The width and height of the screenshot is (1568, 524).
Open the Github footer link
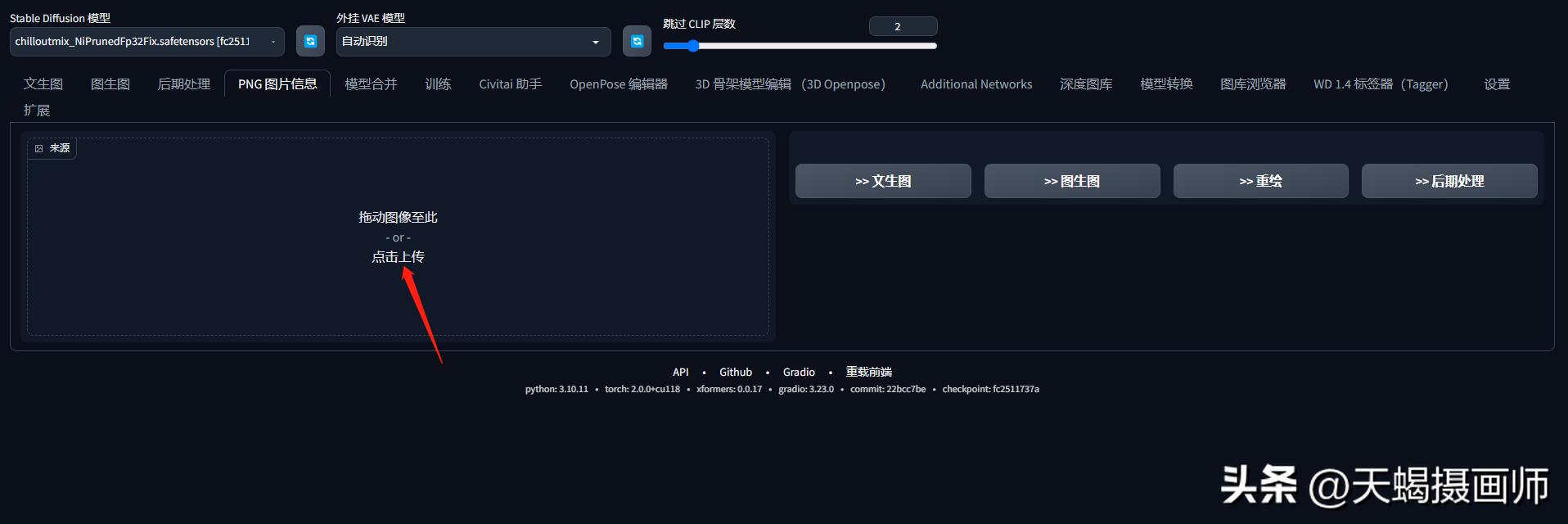(736, 372)
